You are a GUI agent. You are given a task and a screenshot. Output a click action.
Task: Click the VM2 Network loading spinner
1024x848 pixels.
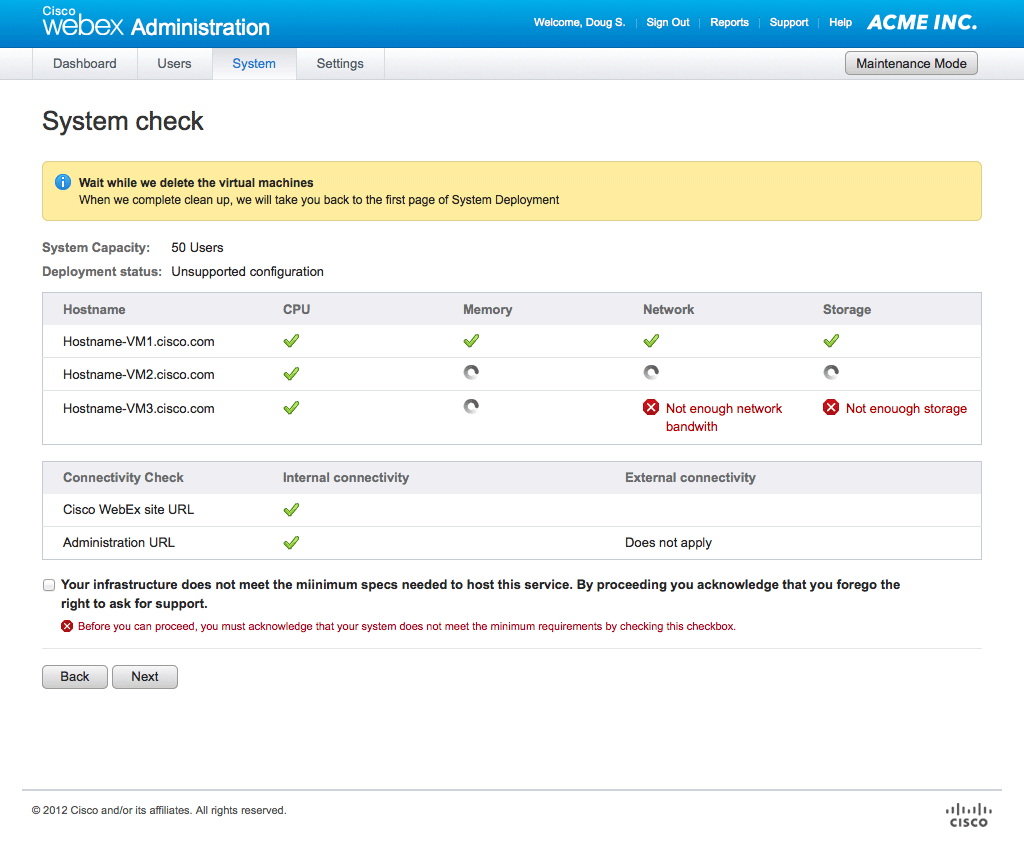(651, 373)
